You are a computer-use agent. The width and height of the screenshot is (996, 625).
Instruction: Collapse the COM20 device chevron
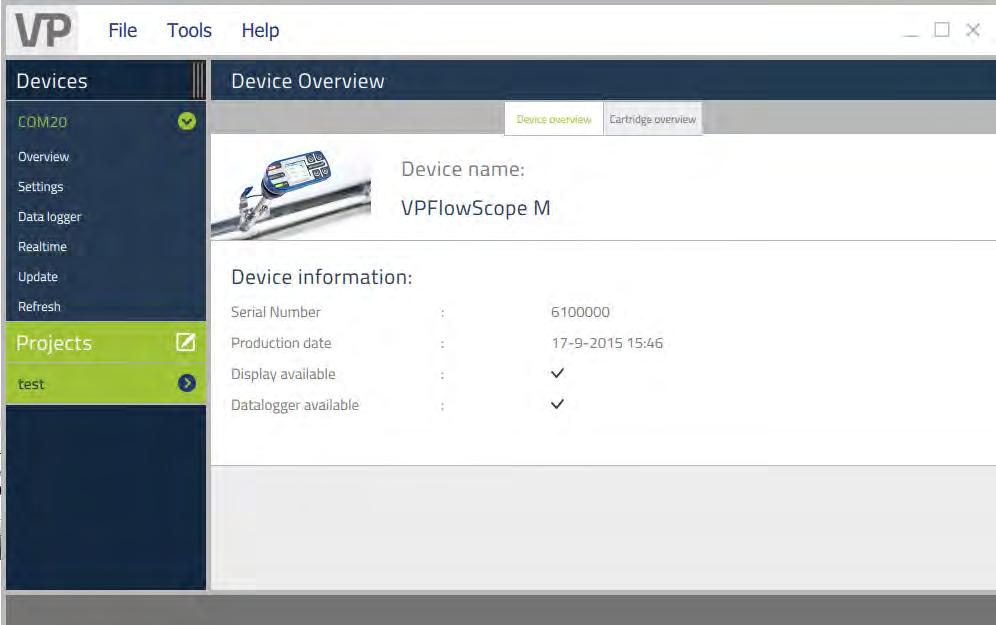[x=187, y=121]
